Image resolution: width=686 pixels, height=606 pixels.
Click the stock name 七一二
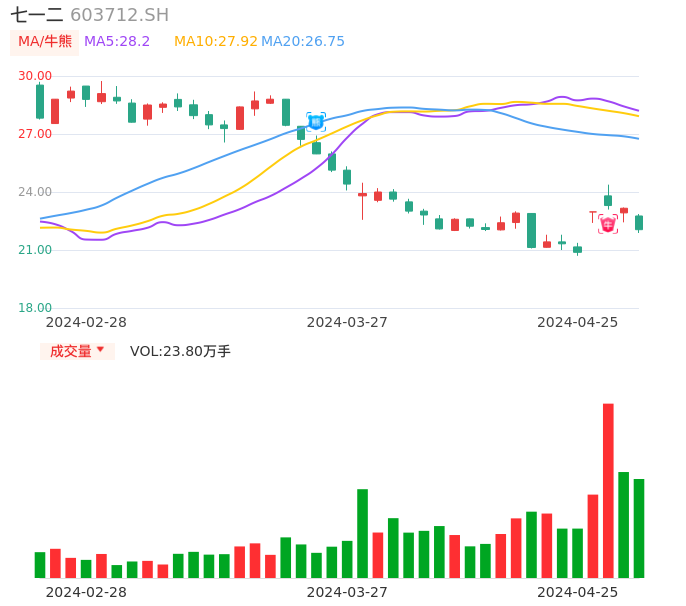37,15
